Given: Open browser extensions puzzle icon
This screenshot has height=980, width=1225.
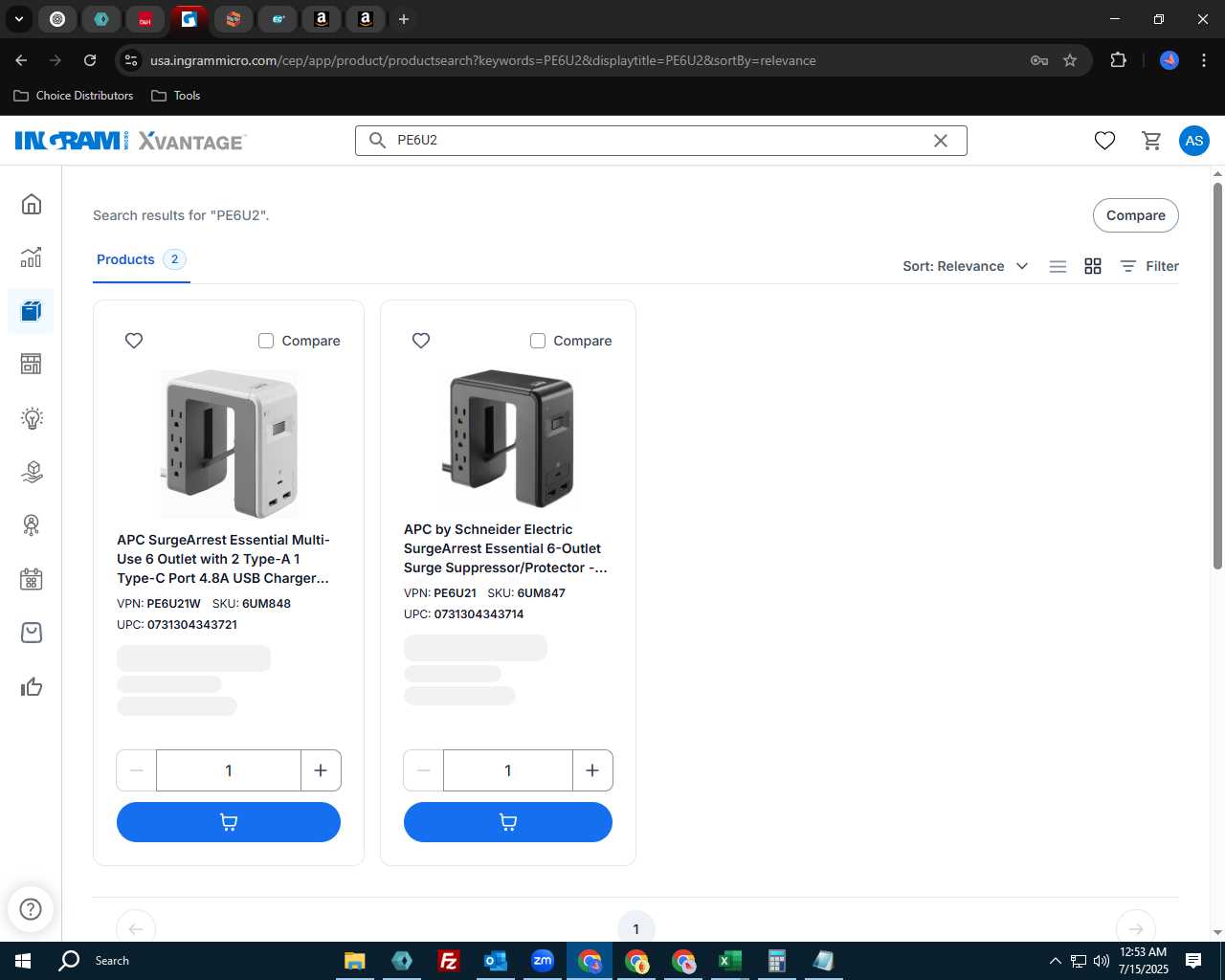Looking at the screenshot, I should pos(1118,60).
